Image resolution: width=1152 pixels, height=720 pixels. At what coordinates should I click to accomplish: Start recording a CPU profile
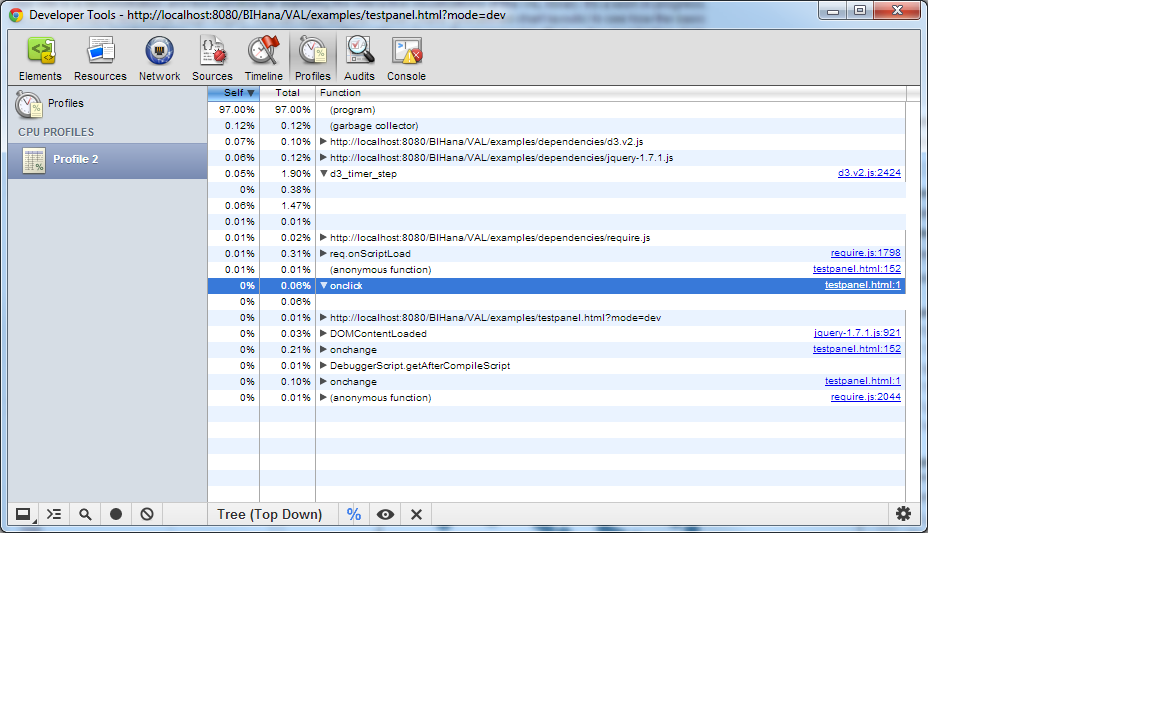tap(116, 514)
